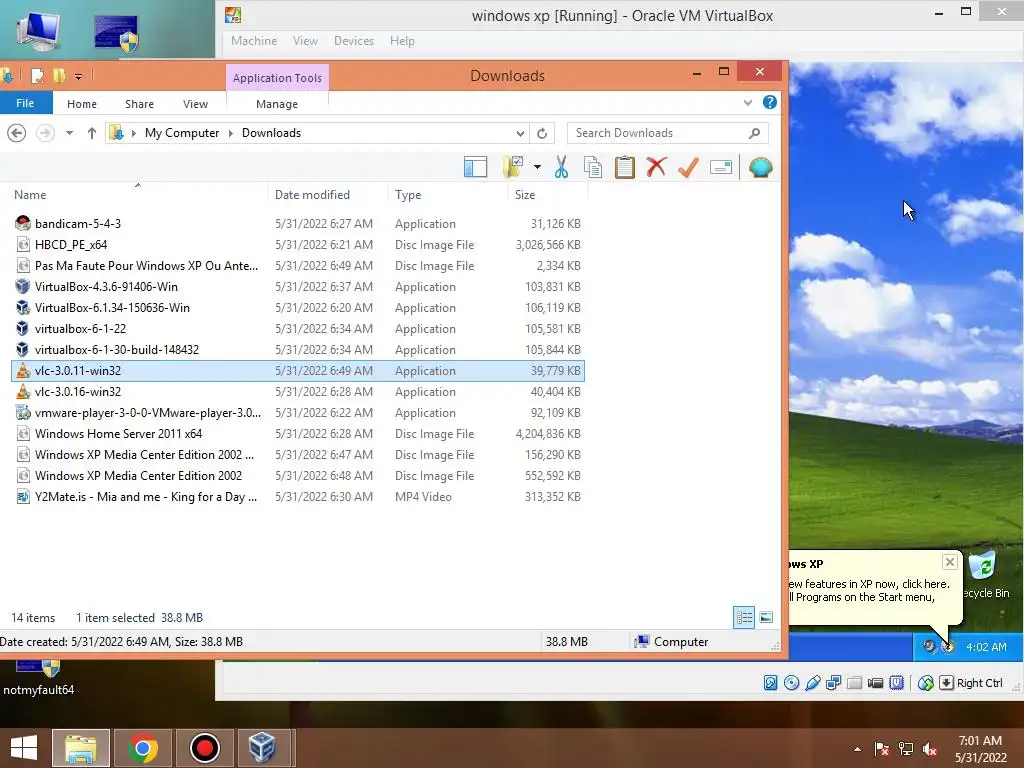The width and height of the screenshot is (1024, 768).
Task: Open the View ribbon tab
Action: click(195, 104)
